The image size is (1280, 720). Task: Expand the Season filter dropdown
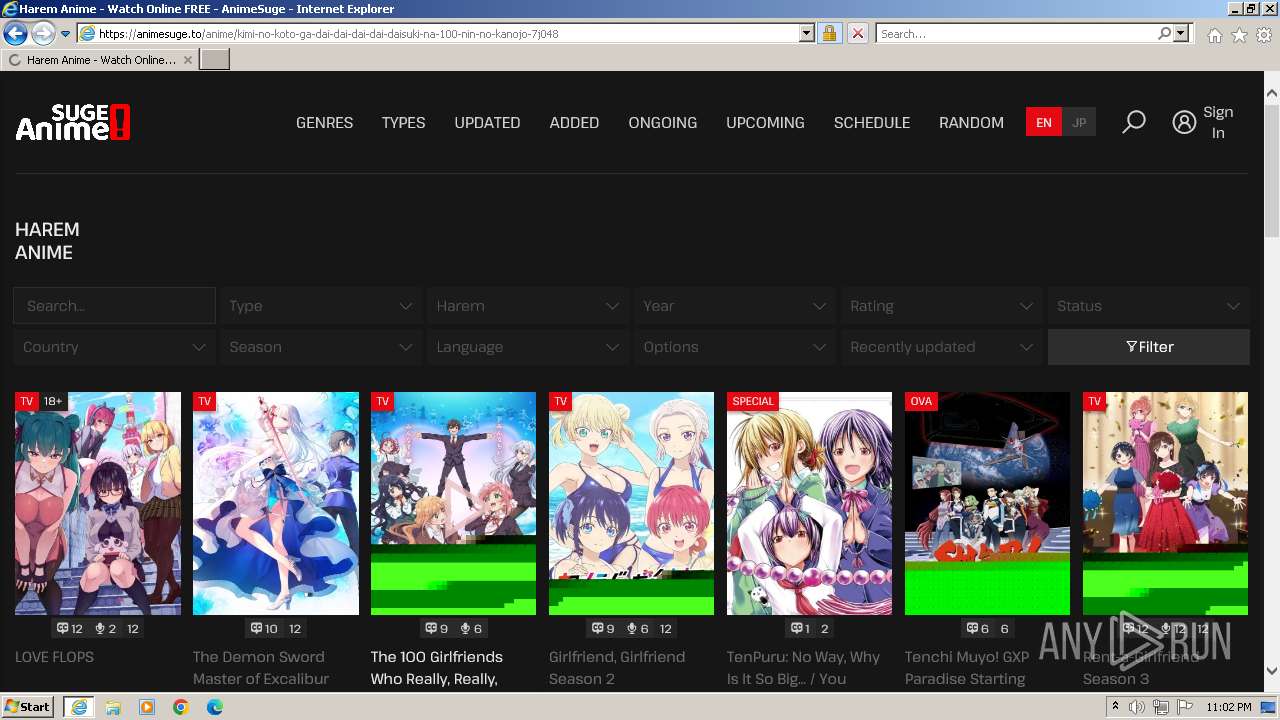(319, 347)
